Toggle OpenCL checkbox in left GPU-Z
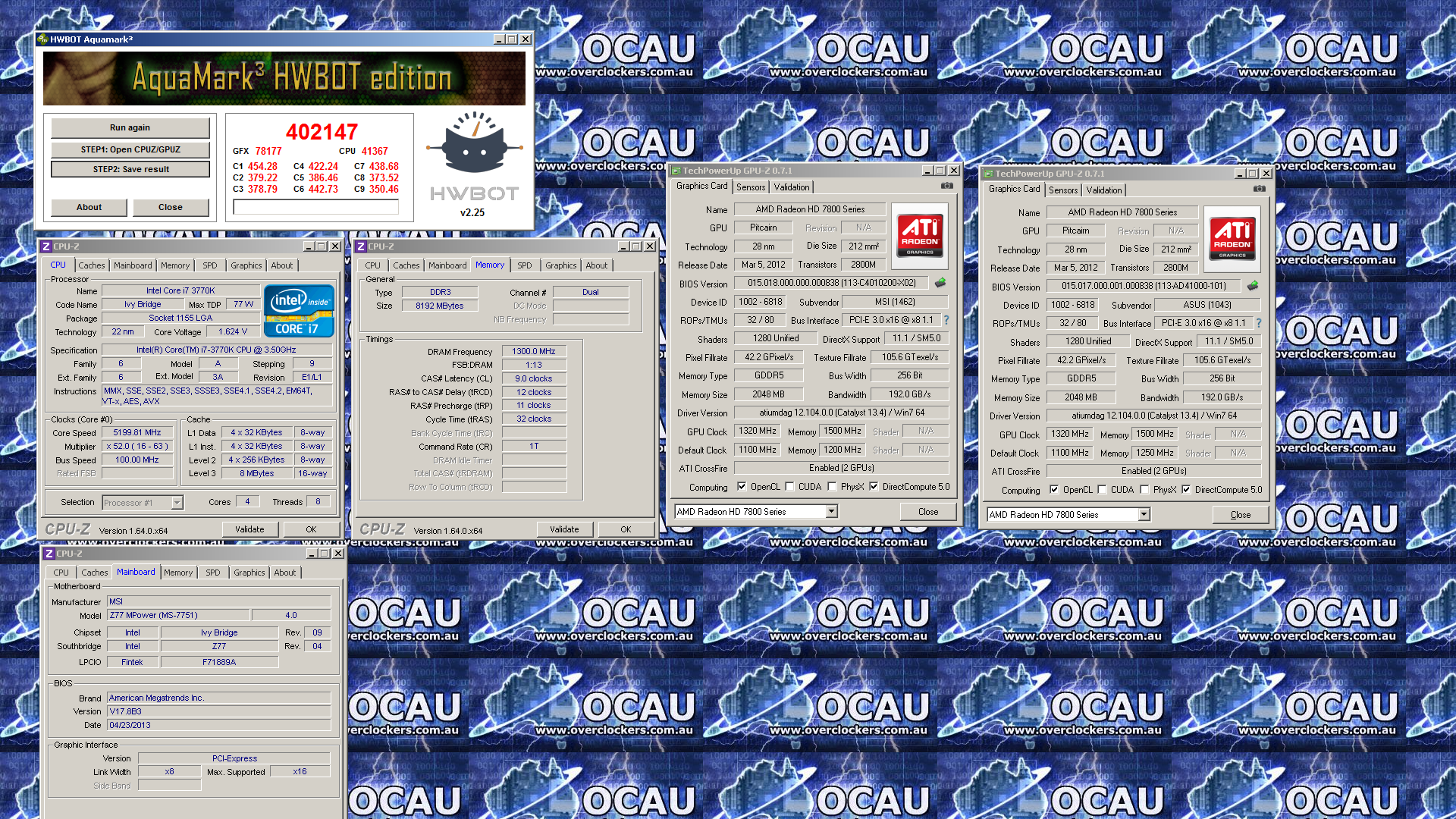The width and height of the screenshot is (1456, 819). click(742, 487)
